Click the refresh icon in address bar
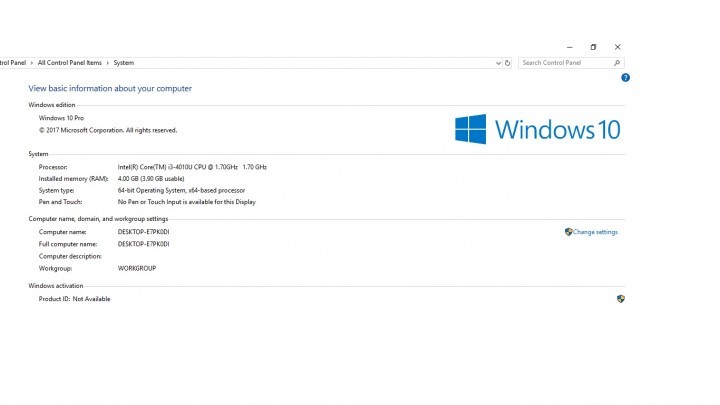 click(507, 63)
